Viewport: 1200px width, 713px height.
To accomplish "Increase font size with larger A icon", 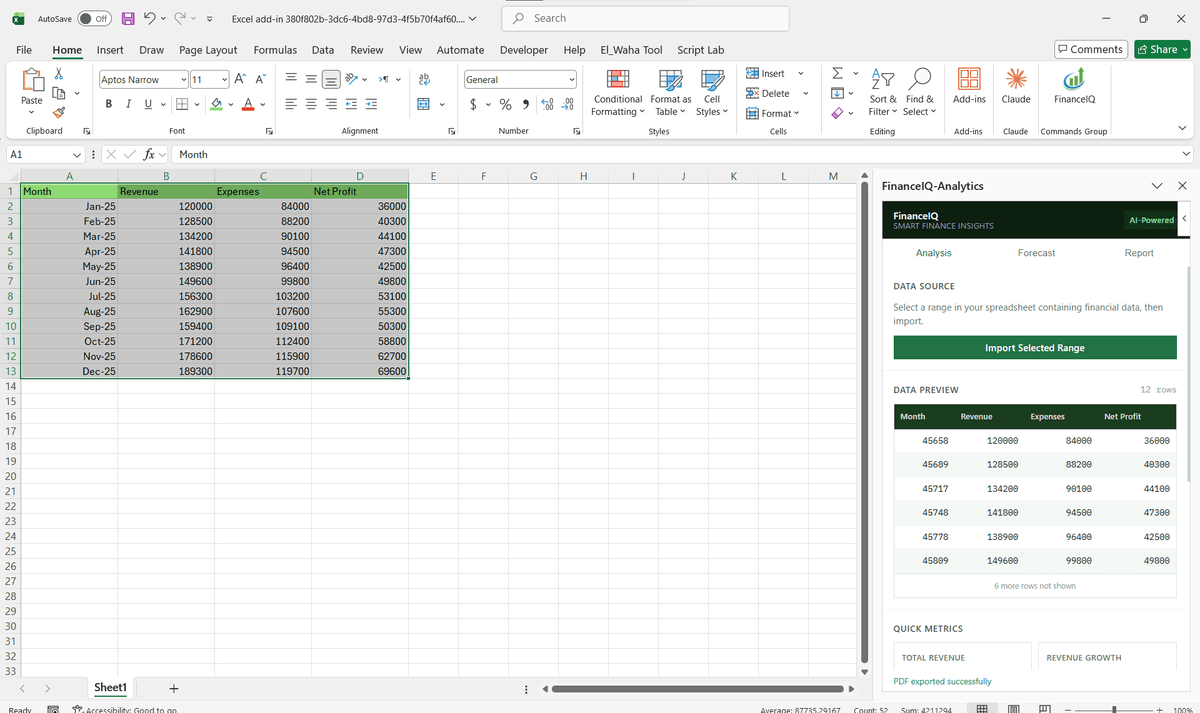I will point(241,79).
